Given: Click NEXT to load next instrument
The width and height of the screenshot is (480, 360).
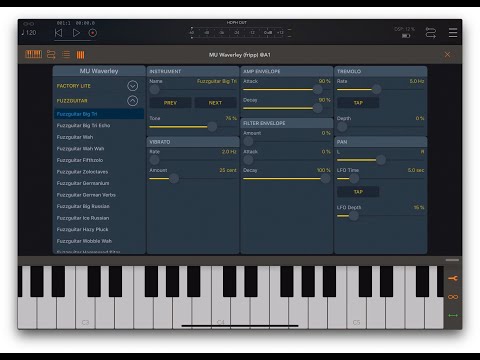Looking at the screenshot, I should (215, 103).
